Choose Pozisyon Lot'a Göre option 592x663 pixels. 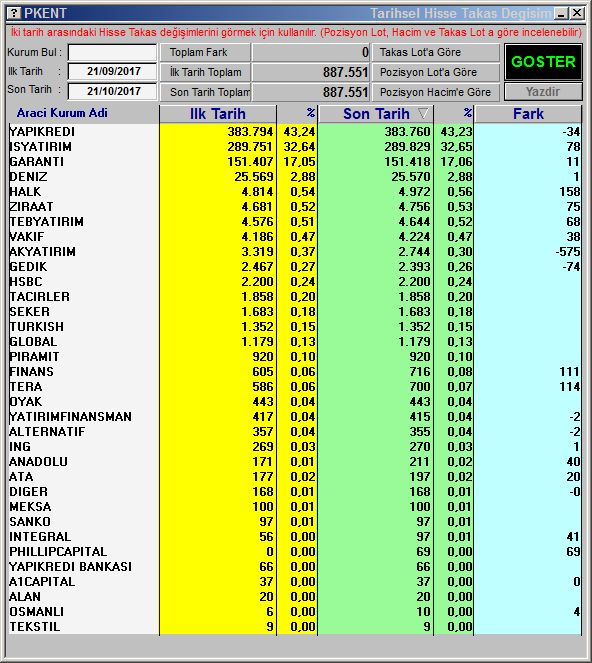[x=436, y=72]
